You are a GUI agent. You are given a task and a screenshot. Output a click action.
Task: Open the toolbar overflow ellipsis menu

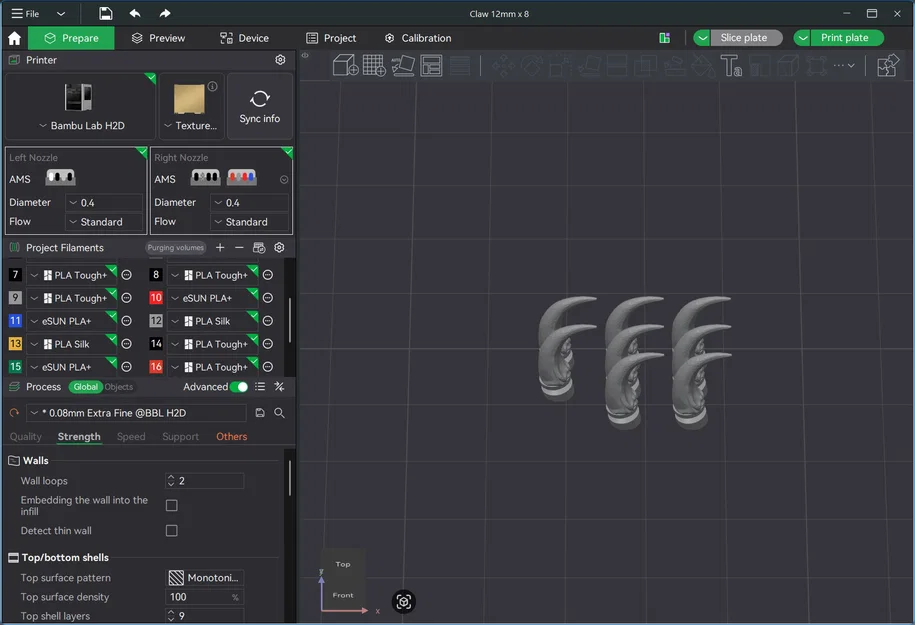844,65
